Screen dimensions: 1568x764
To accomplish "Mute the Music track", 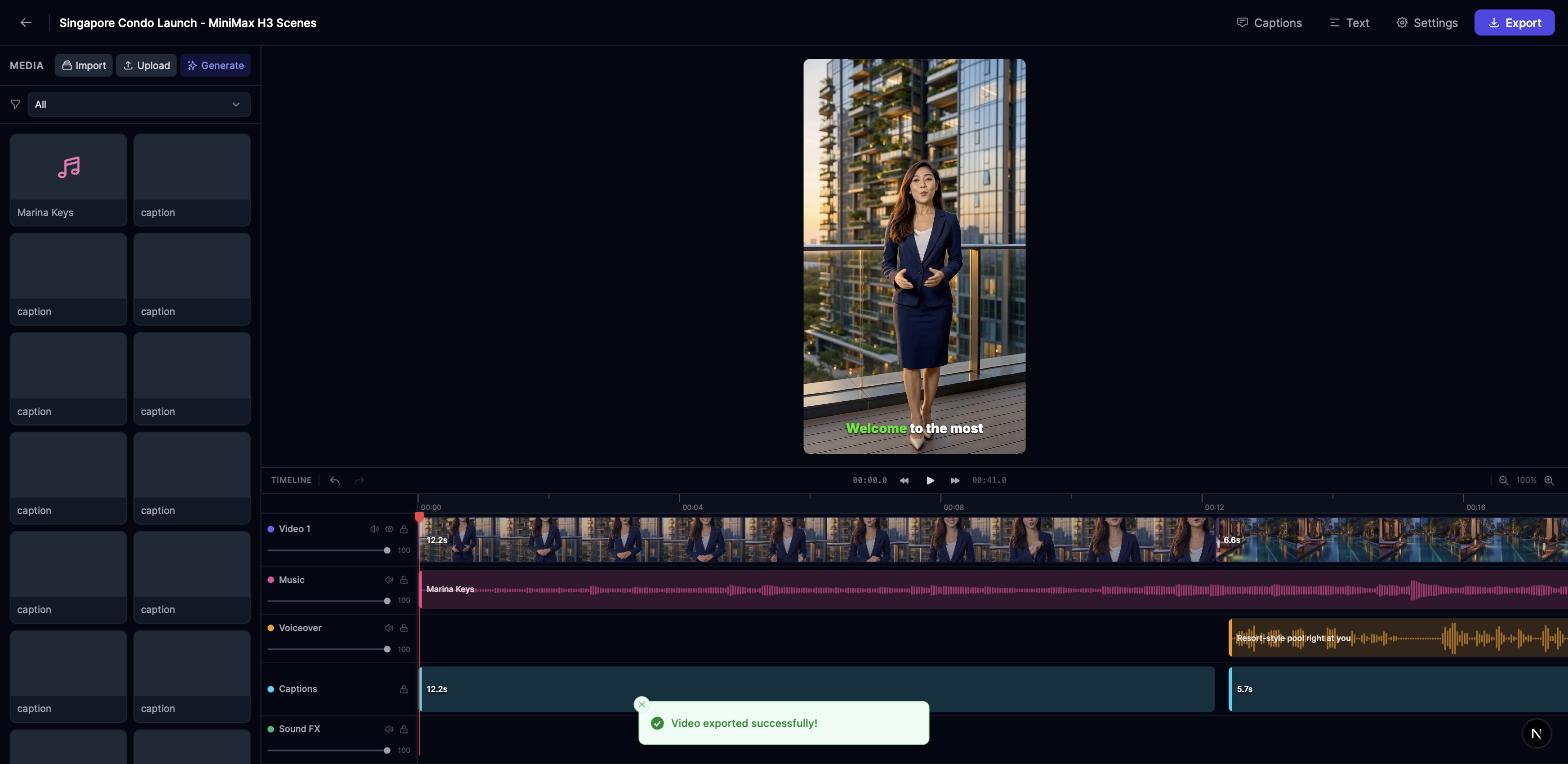I will click(x=389, y=580).
